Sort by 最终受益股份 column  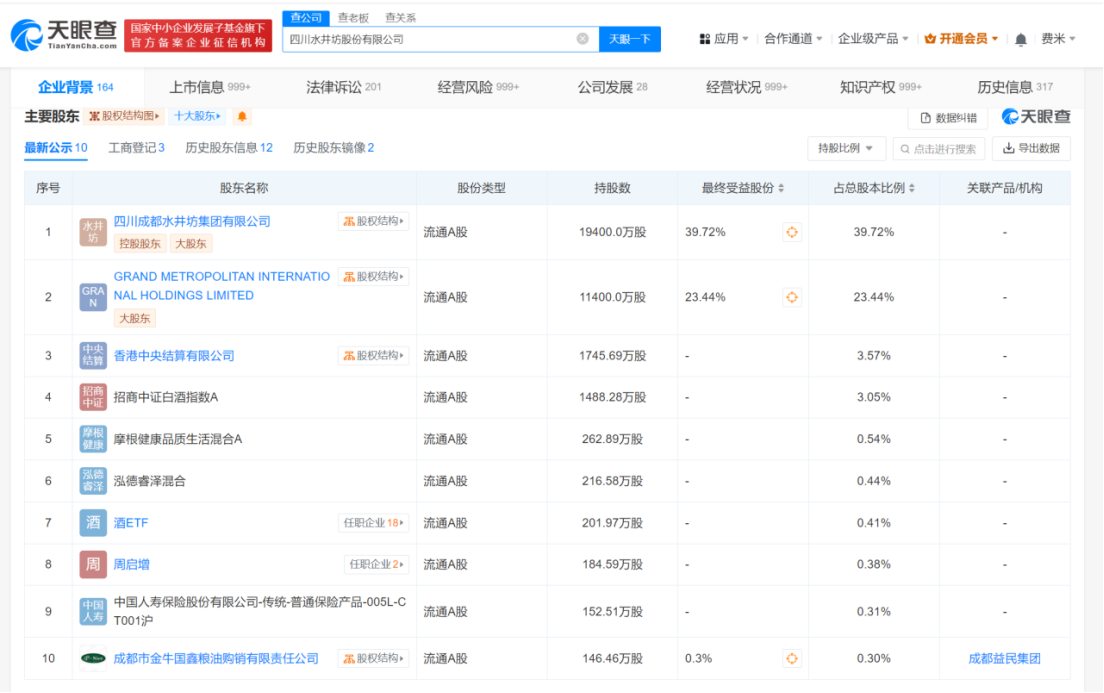(x=742, y=188)
